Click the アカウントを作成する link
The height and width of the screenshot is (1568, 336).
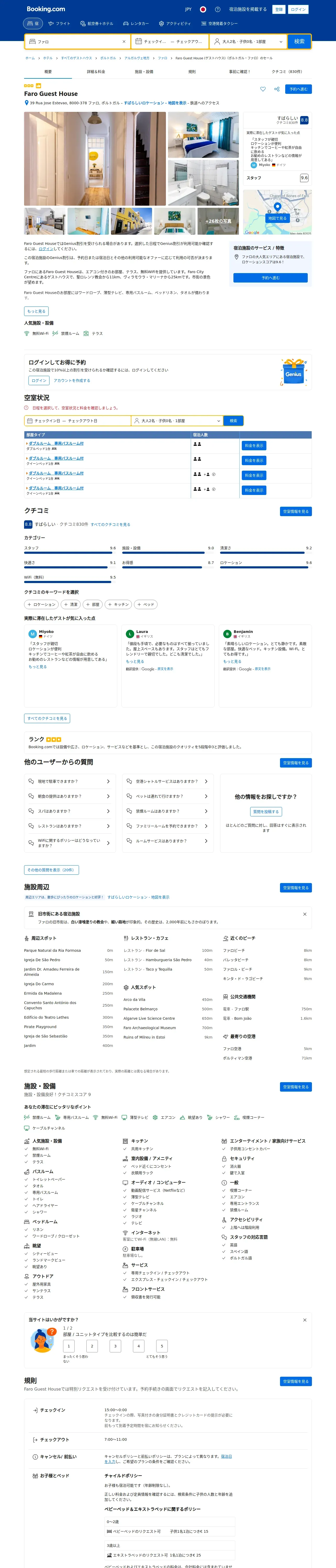[72, 381]
